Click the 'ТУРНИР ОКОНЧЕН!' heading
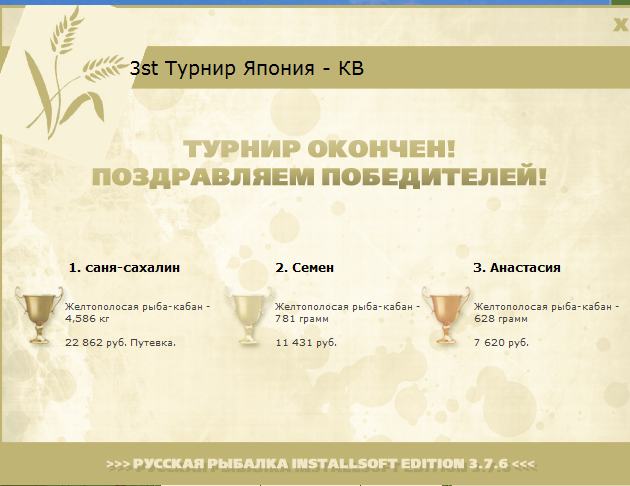The width and height of the screenshot is (630, 486). (320, 149)
